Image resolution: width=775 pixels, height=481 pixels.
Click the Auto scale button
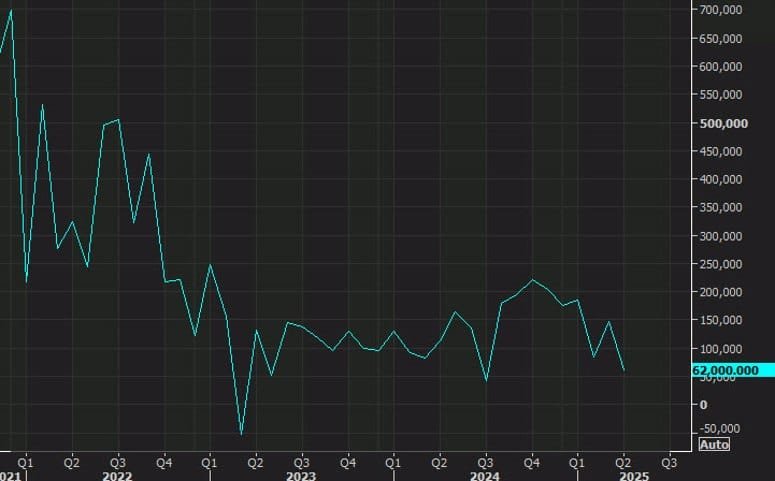click(x=714, y=444)
